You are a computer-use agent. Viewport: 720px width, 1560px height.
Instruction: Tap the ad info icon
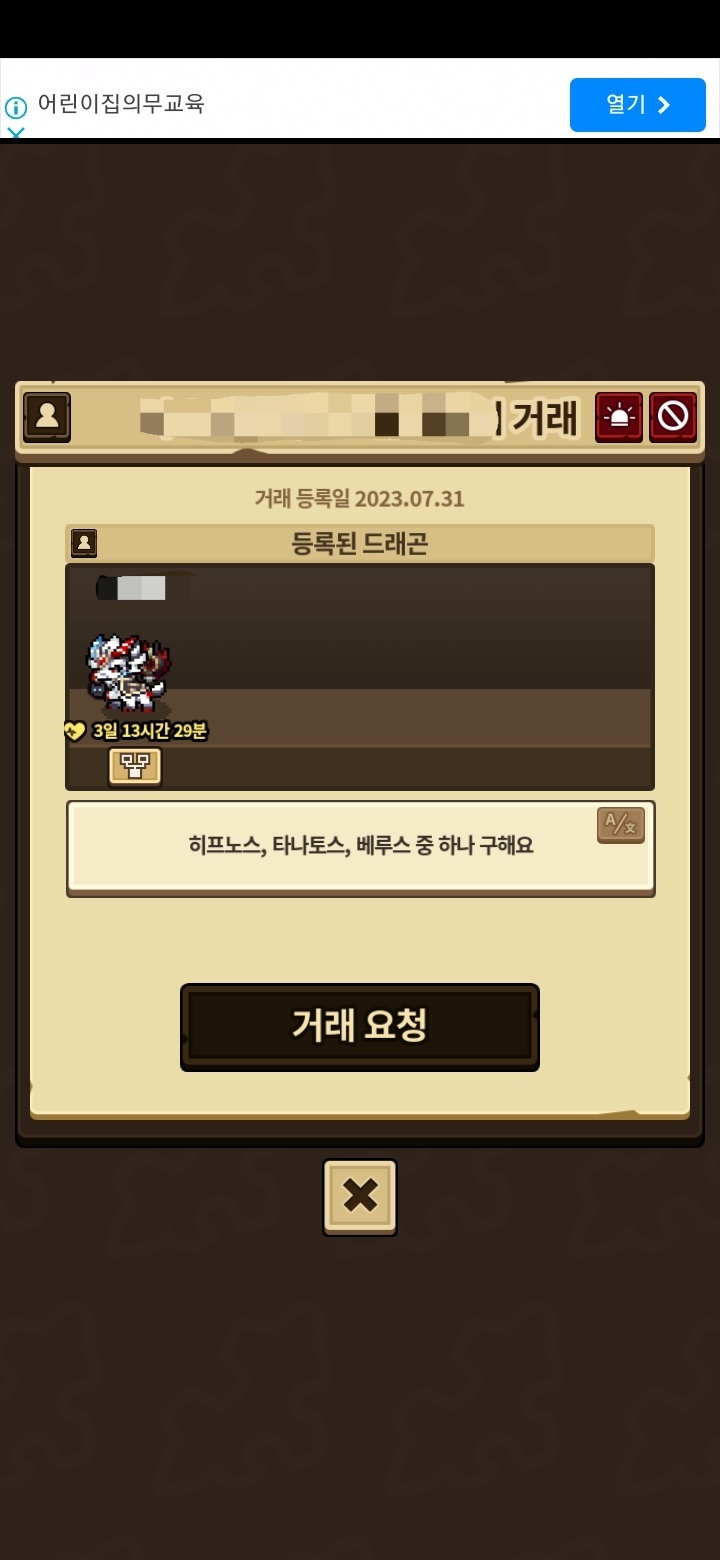(x=15, y=107)
